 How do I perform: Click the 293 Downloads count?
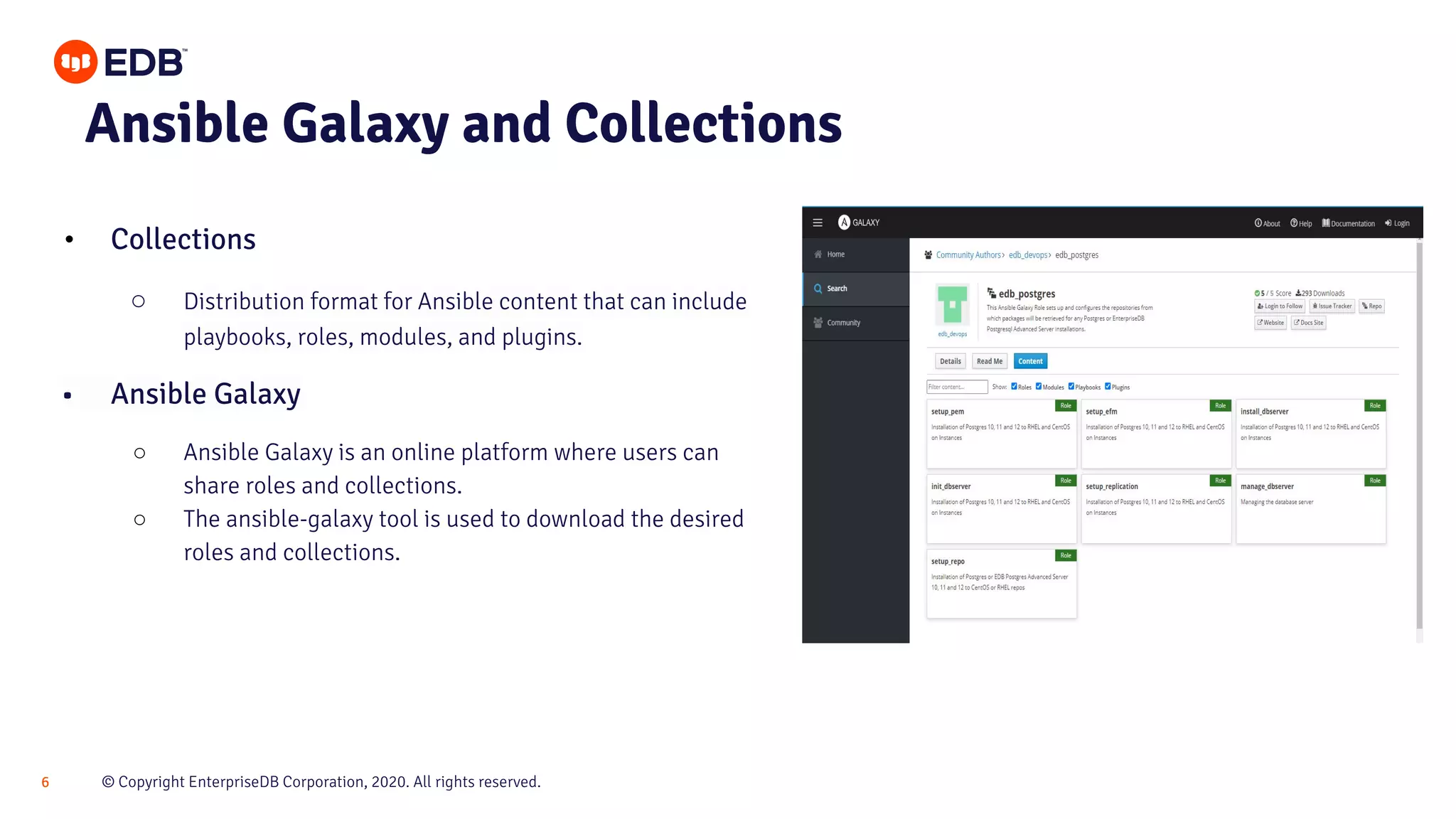1320,293
